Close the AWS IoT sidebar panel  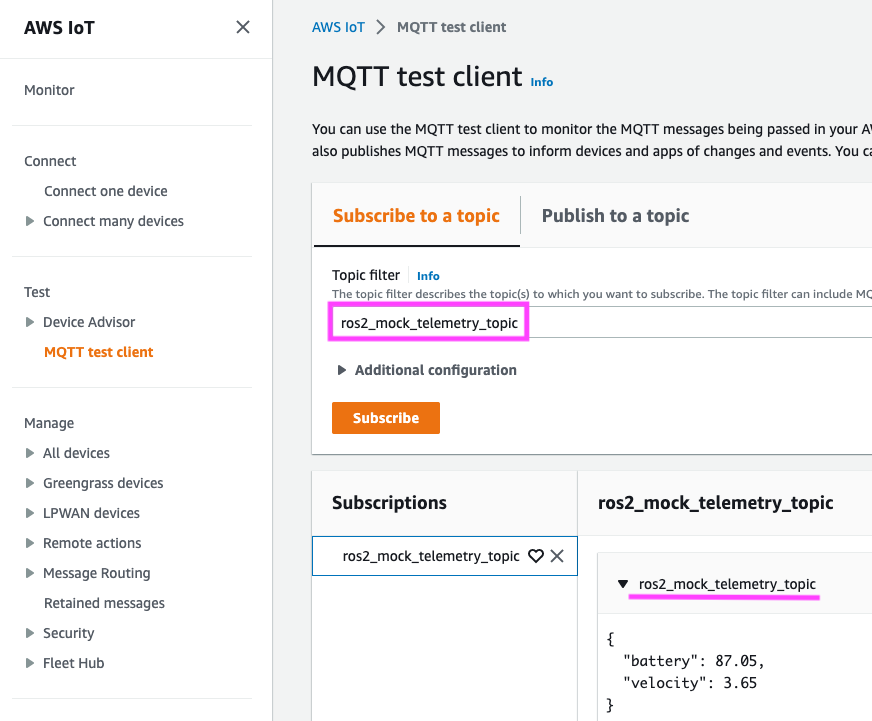click(243, 28)
